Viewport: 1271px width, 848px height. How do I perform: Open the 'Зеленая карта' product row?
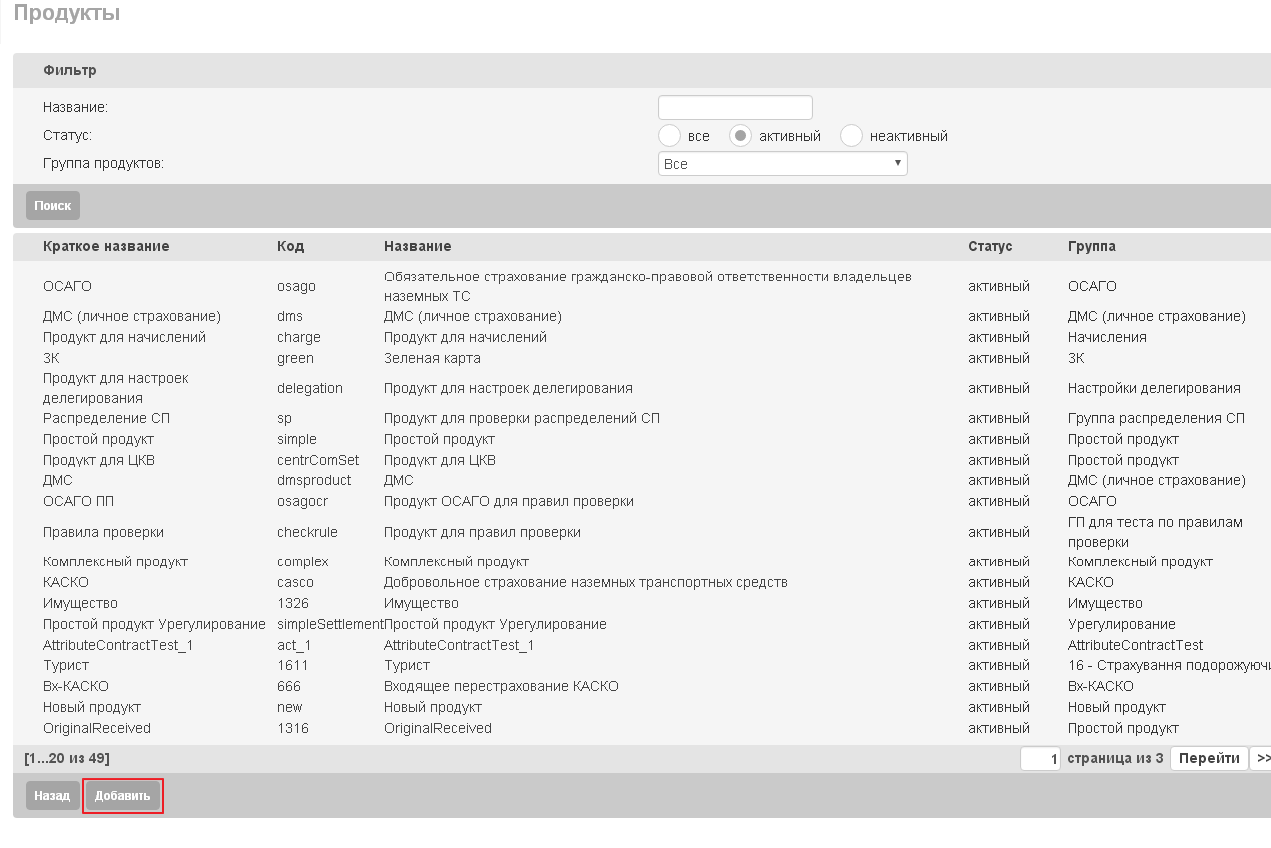click(x=642, y=358)
